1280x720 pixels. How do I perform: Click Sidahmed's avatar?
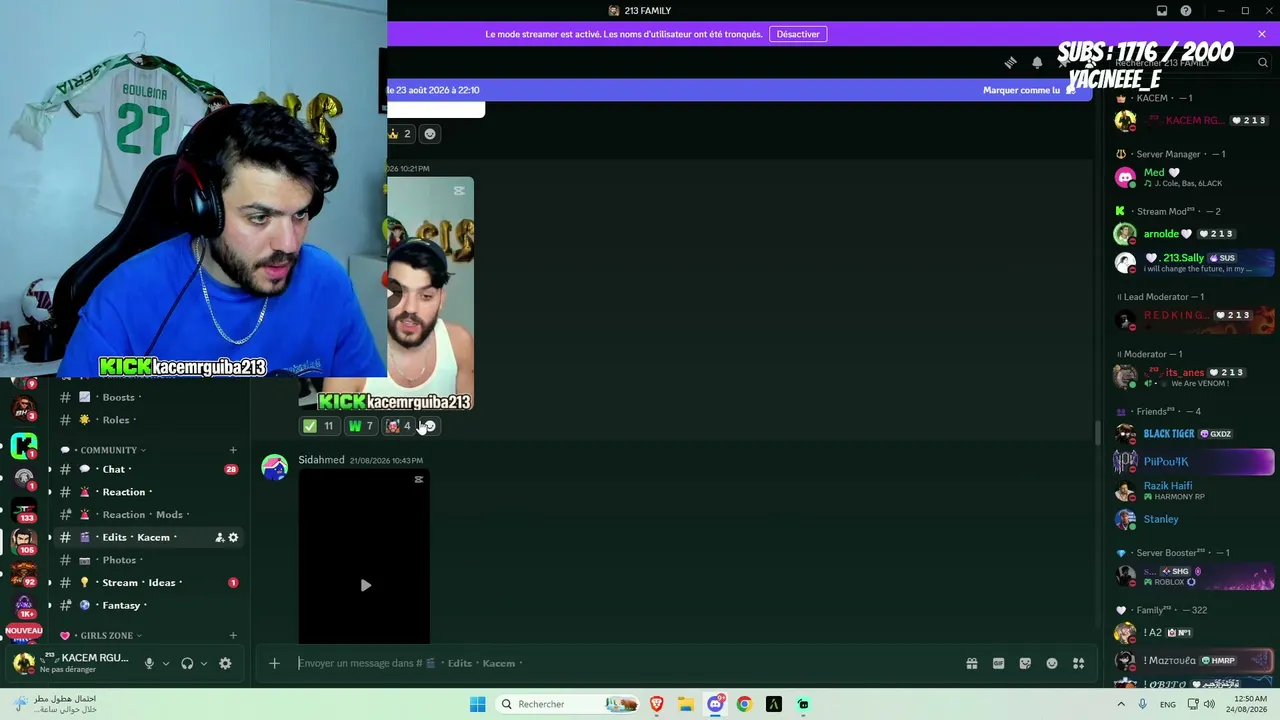[275, 468]
